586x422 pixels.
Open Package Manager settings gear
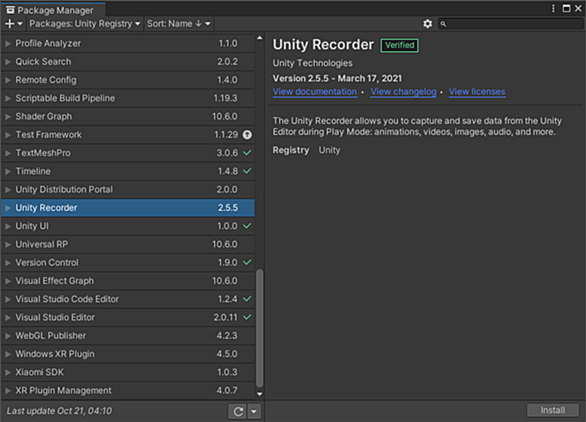428,24
